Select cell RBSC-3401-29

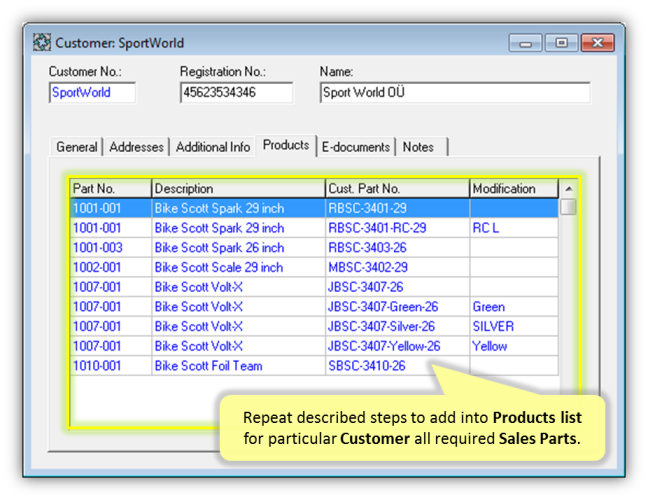(x=398, y=208)
